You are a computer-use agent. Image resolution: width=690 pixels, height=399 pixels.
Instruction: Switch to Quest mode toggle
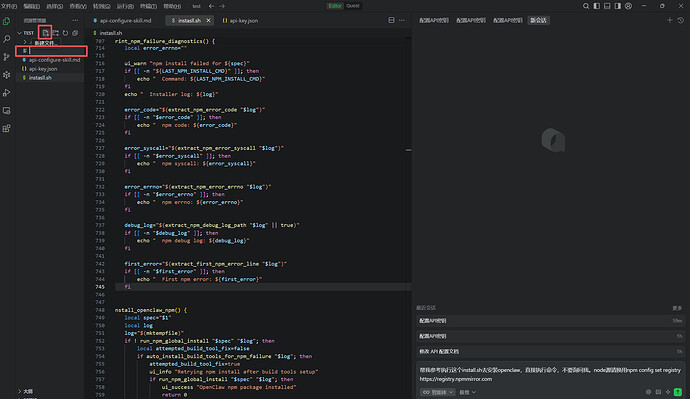tap(352, 6)
